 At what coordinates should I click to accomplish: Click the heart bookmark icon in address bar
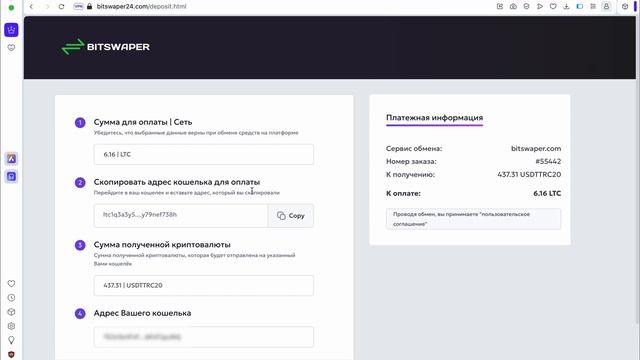[553, 7]
